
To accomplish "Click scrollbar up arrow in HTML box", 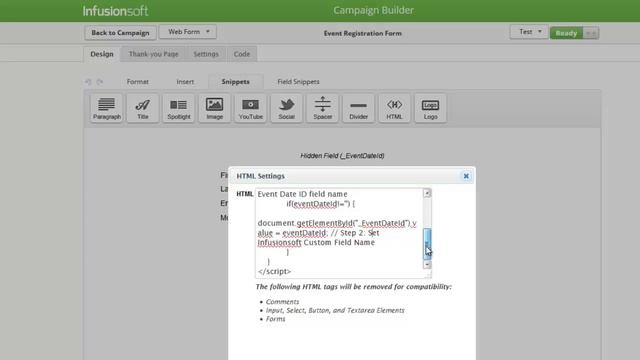I will 427,193.
